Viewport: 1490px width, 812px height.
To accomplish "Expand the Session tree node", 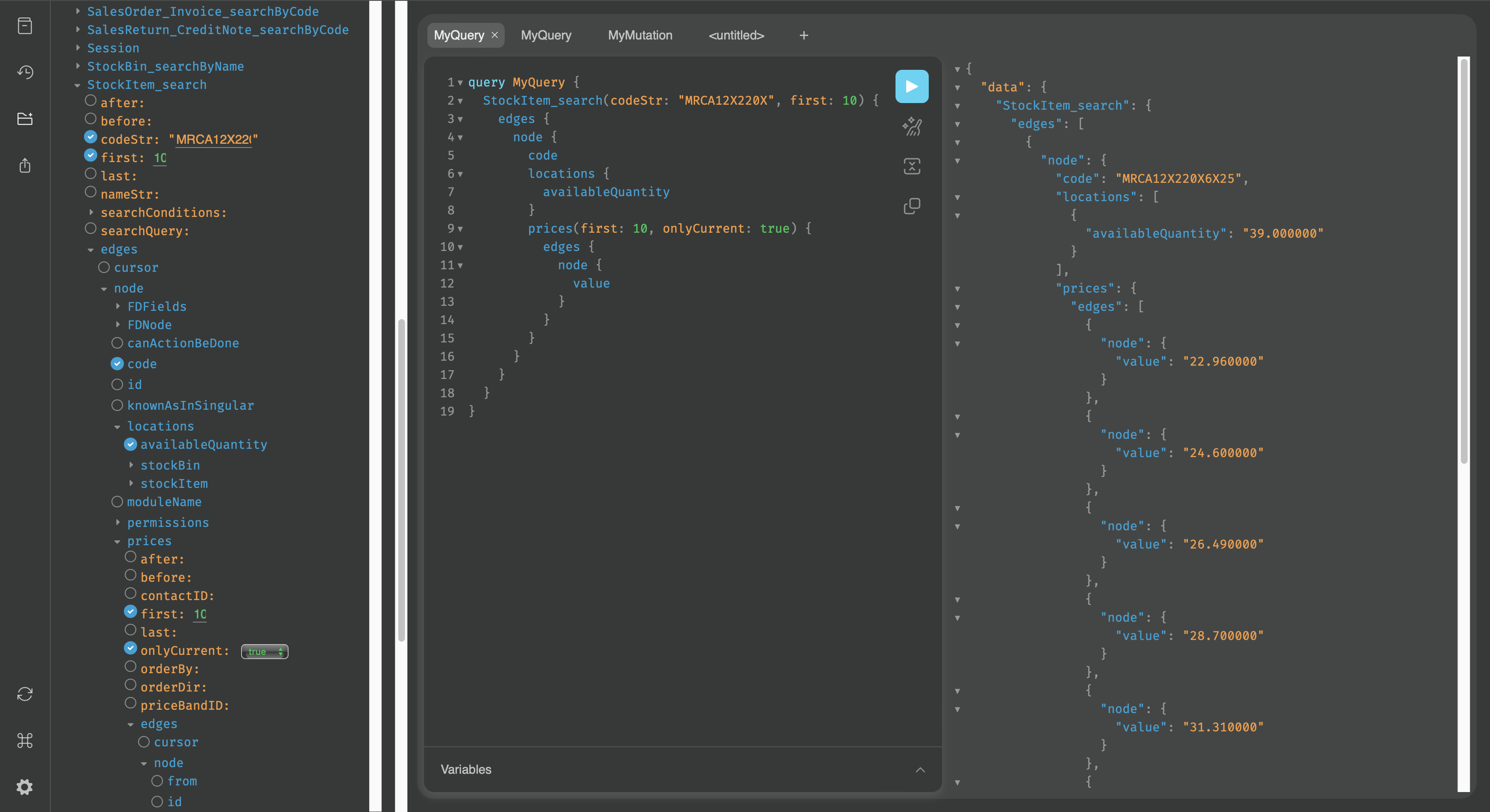I will click(77, 48).
